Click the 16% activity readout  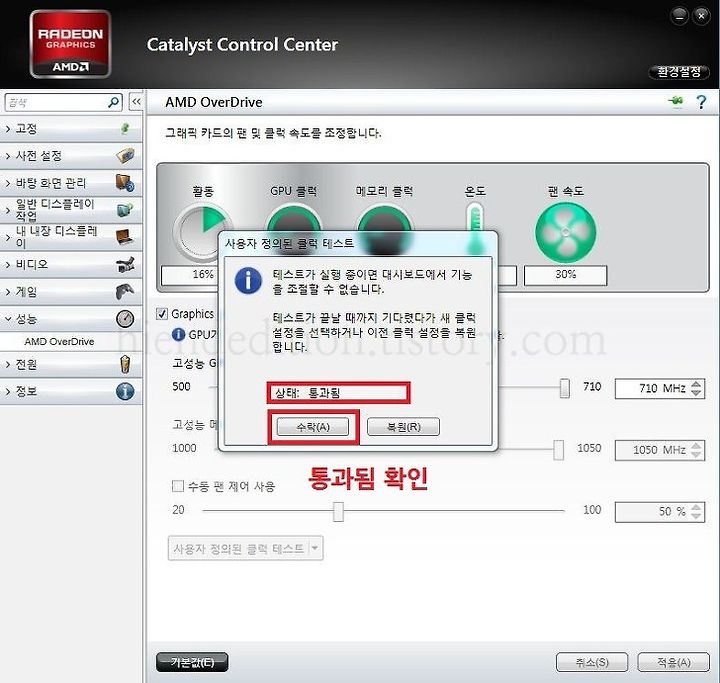click(190, 275)
